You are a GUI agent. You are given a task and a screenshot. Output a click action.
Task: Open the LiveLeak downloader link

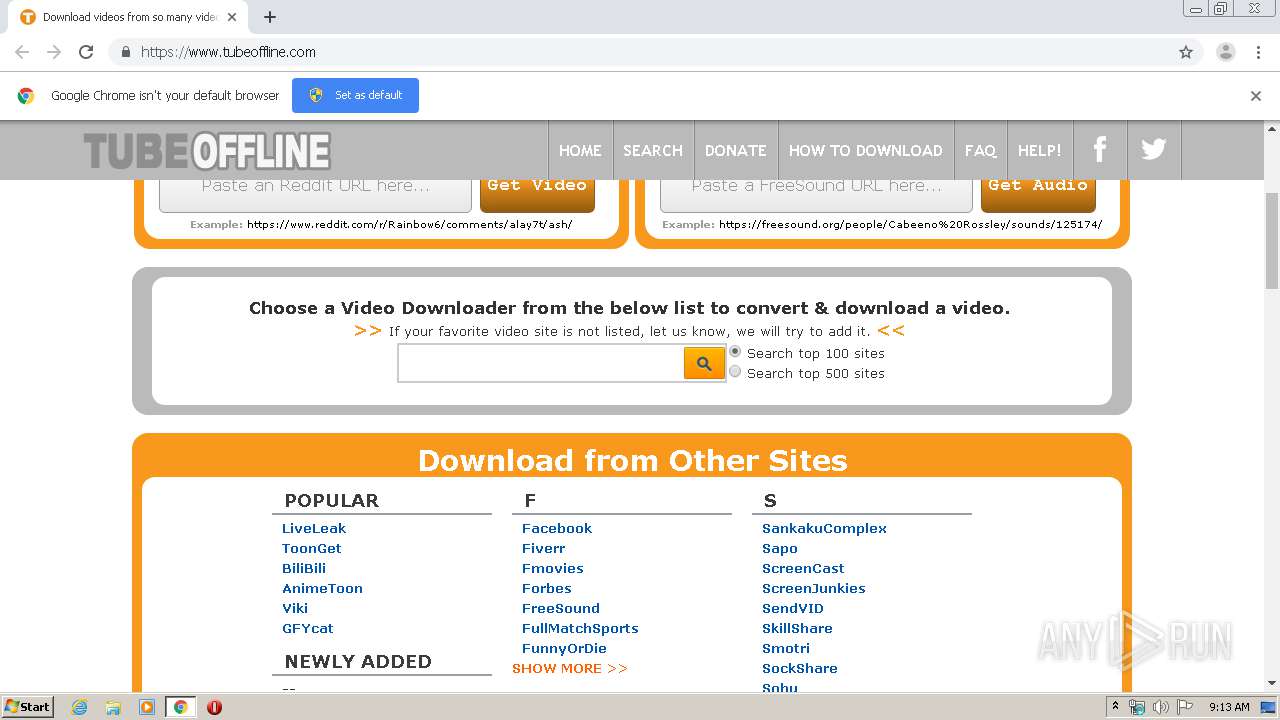314,528
